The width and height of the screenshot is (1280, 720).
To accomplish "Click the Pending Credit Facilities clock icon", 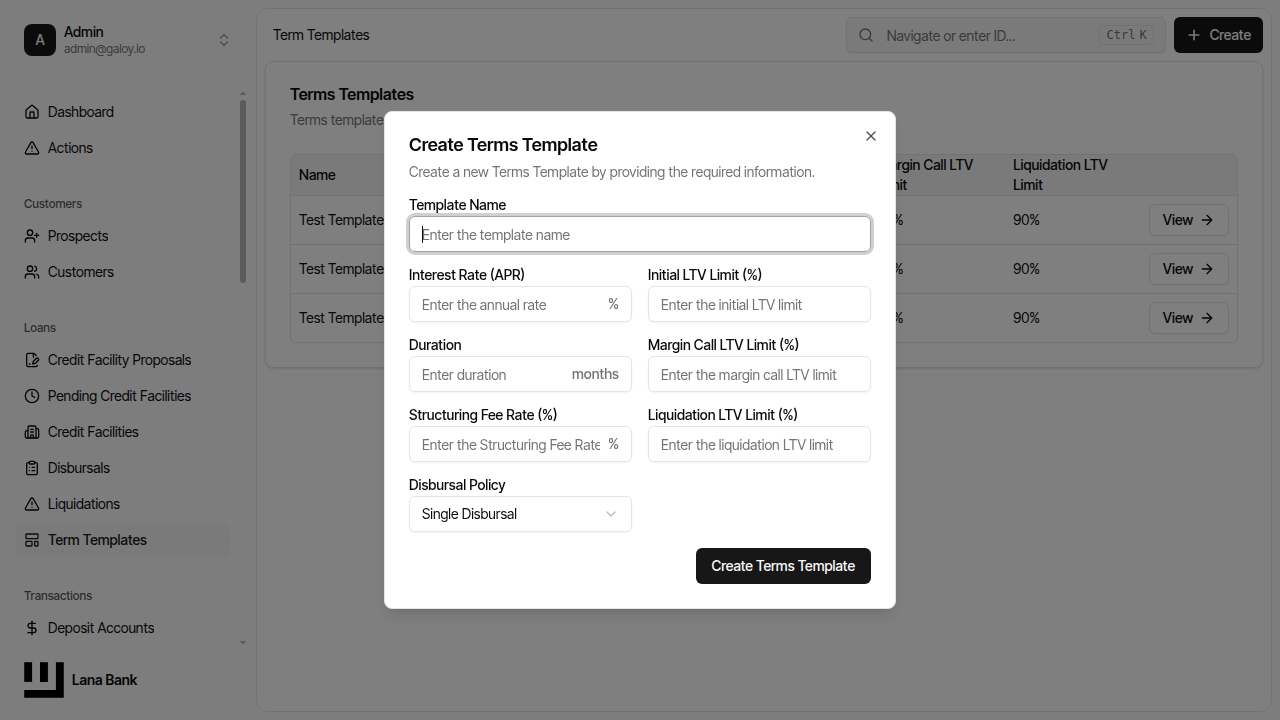I will click(32, 396).
